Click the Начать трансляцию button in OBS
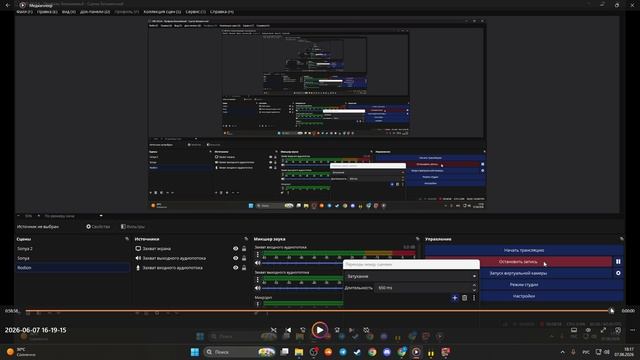Screen dimensions: 640x360 click(524, 250)
